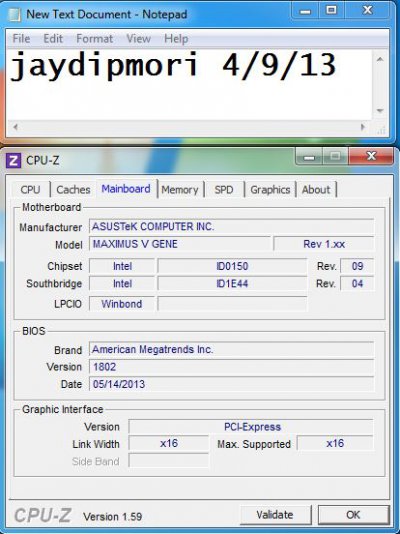
Task: Open the File menu in Notepad
Action: coord(21,38)
